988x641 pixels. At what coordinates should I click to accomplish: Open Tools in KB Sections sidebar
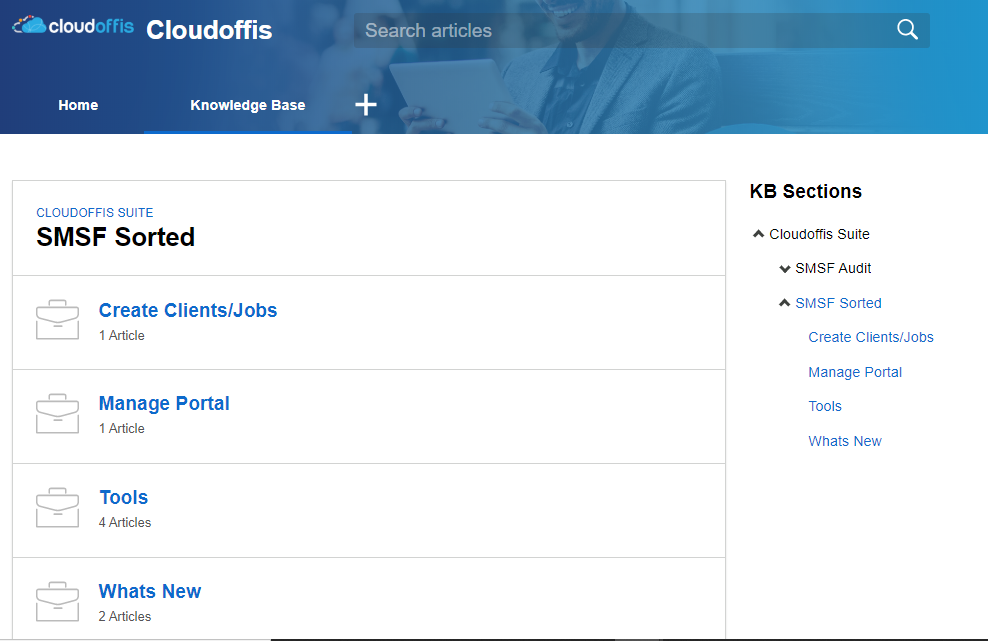tap(825, 407)
